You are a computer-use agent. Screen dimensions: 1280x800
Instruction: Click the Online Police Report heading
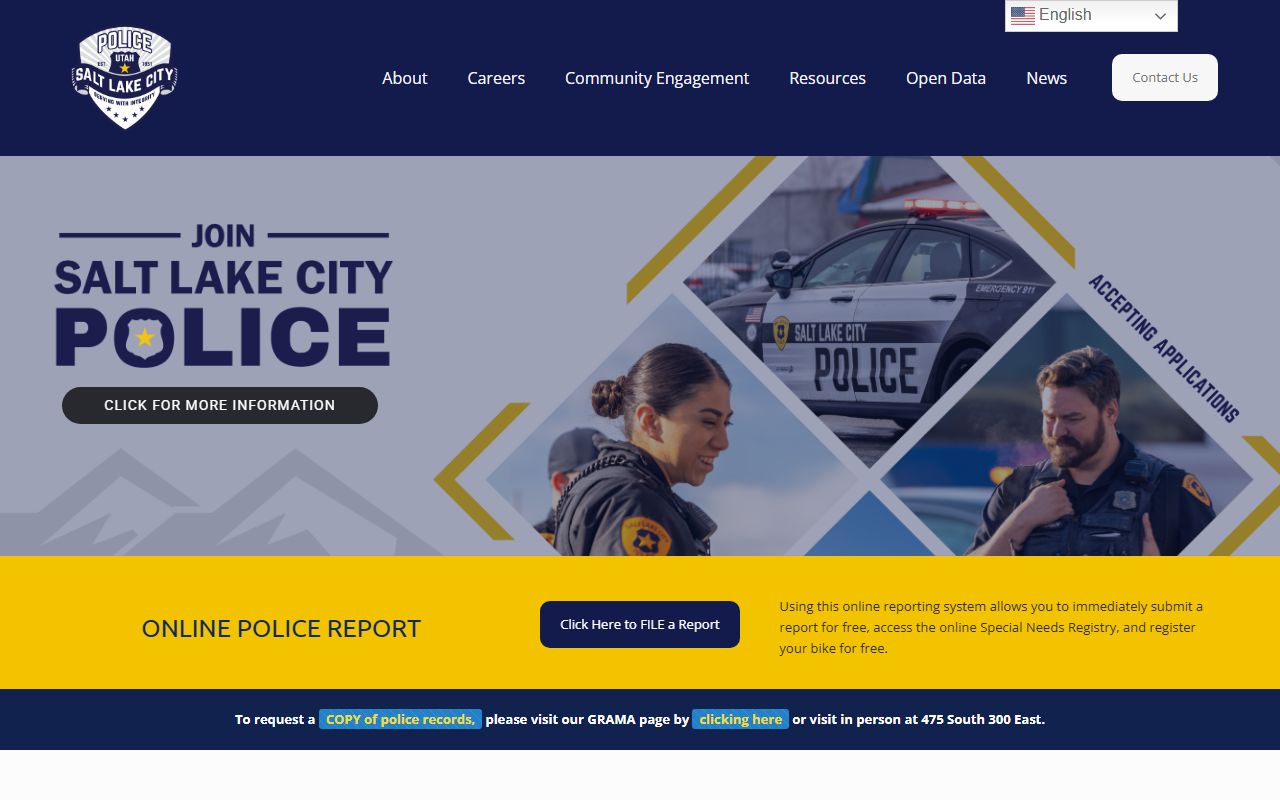click(x=281, y=629)
